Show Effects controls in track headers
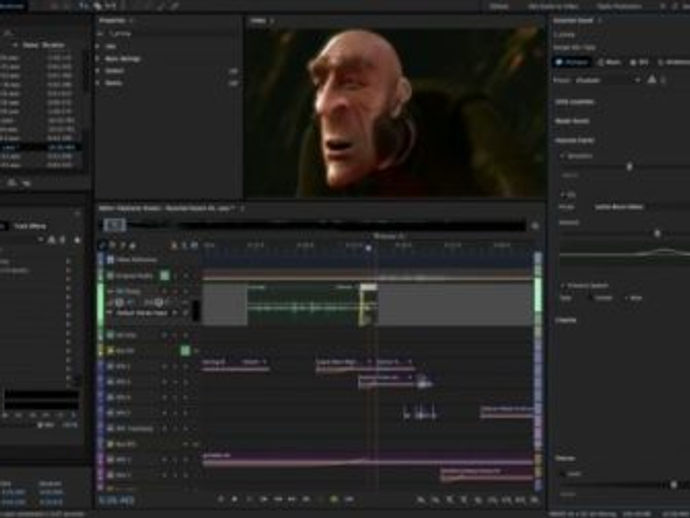This screenshot has height=518, width=690. pos(112,246)
